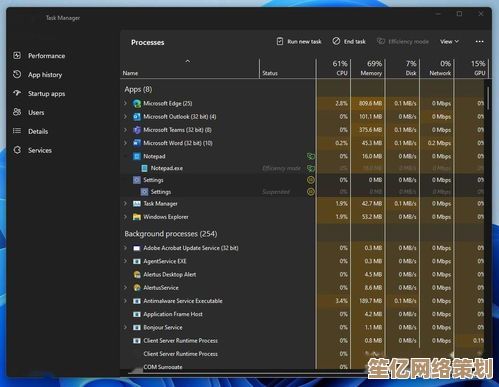Select the Windows Explorer folder icon
The width and height of the screenshot is (499, 387).
pyautogui.click(x=137, y=217)
